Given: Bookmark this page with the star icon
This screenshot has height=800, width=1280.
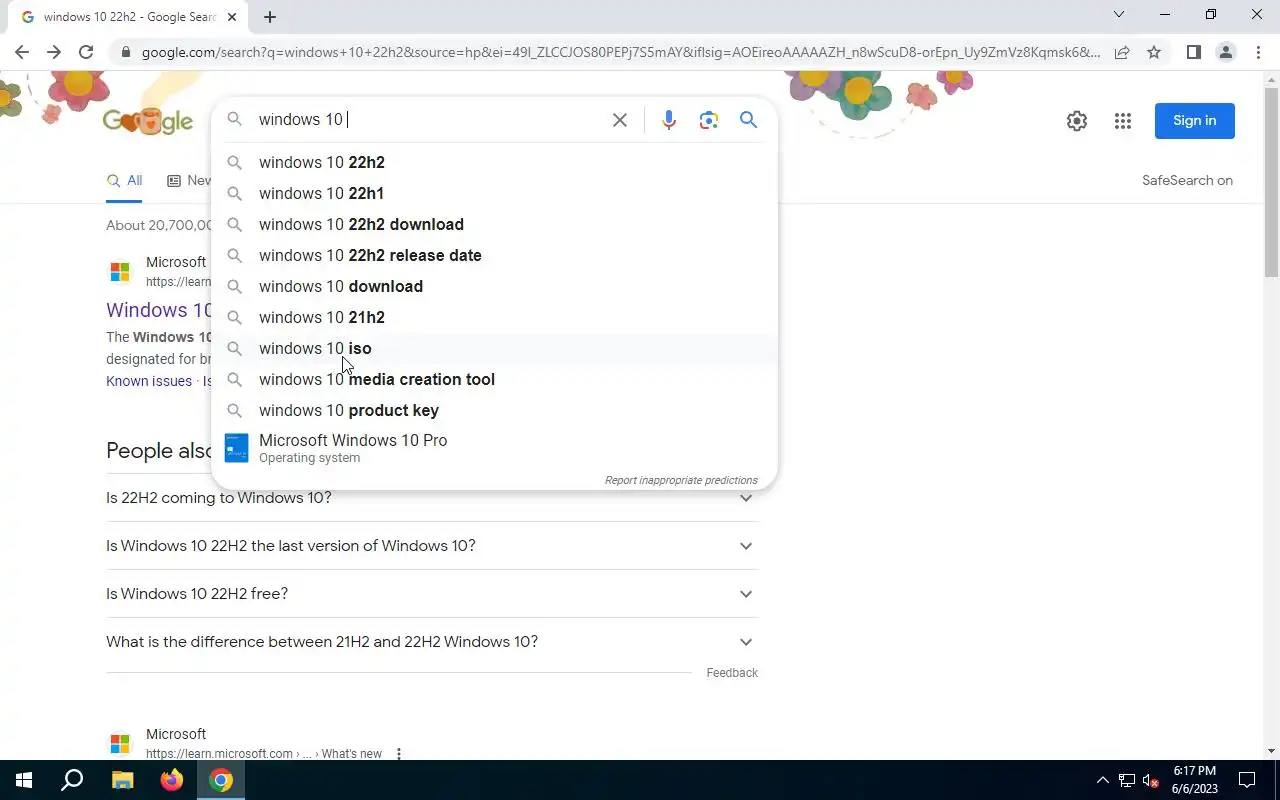Looking at the screenshot, I should pos(1154,52).
